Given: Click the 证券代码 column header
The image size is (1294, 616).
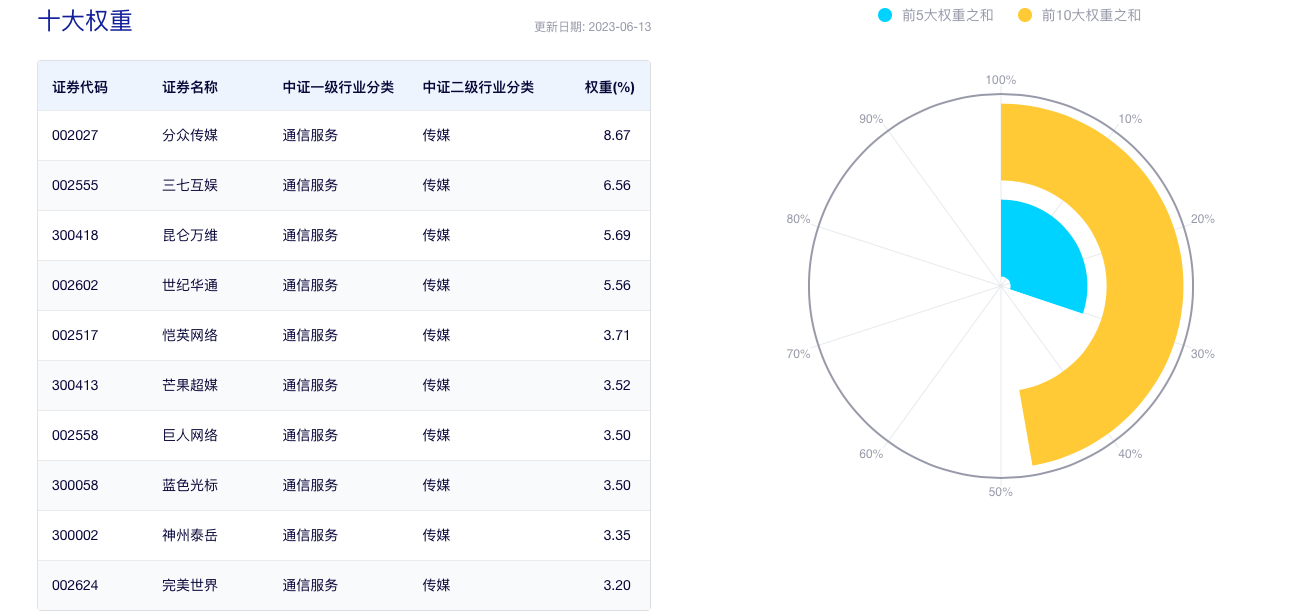Looking at the screenshot, I should (80, 87).
